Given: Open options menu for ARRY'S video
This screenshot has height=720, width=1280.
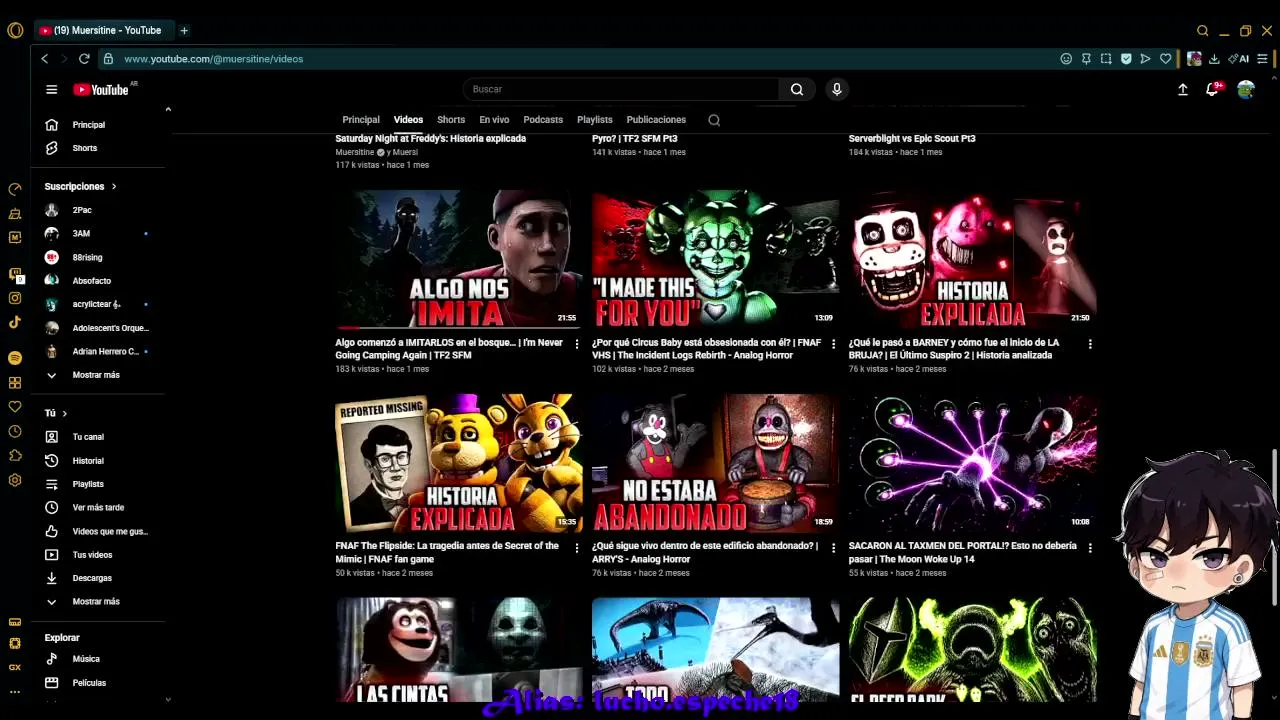Looking at the screenshot, I should (833, 548).
